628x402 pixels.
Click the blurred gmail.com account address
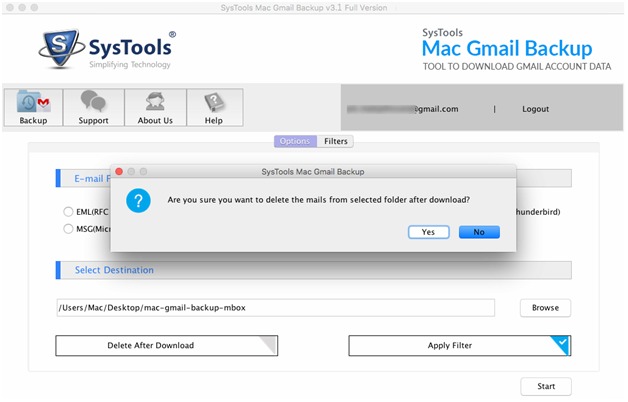403,109
